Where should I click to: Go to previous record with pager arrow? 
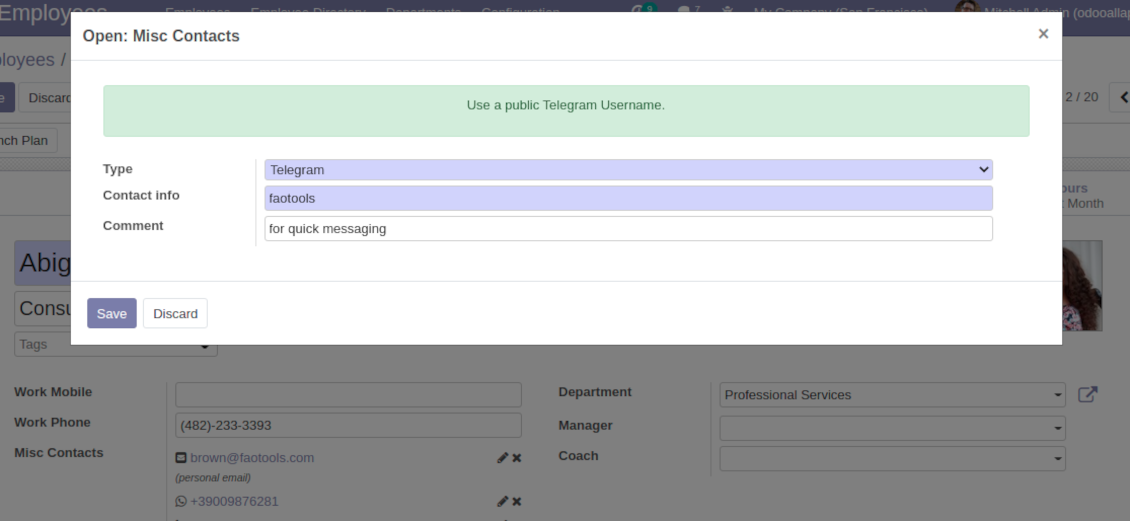coord(1123,97)
